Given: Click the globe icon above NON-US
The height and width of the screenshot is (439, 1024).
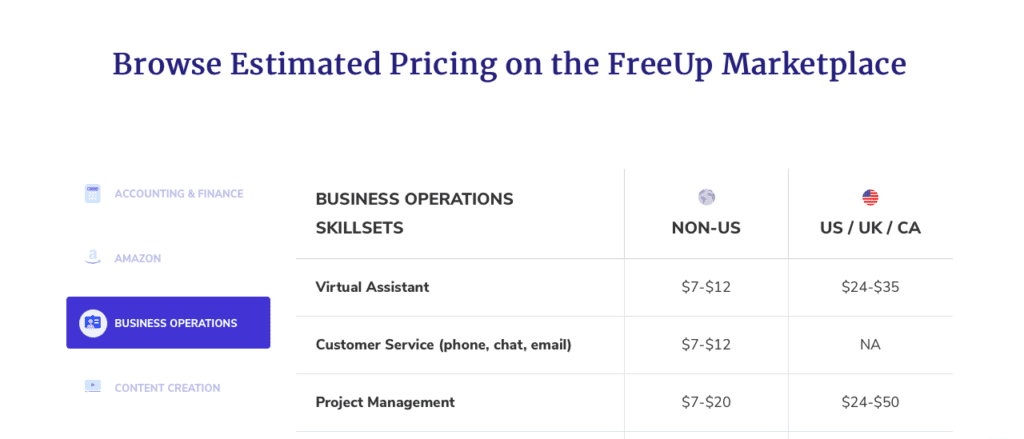Looking at the screenshot, I should 706,197.
